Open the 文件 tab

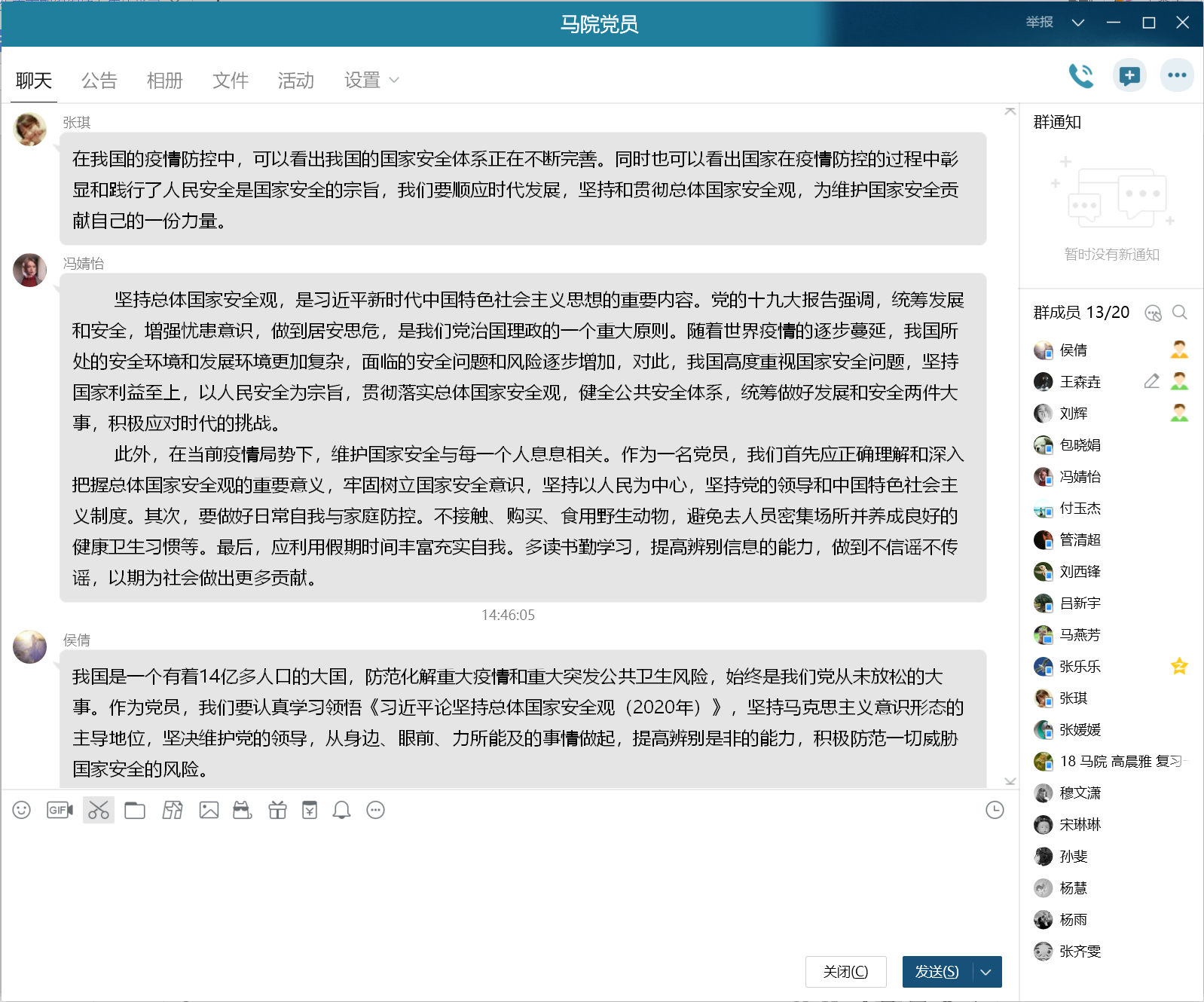(x=230, y=81)
